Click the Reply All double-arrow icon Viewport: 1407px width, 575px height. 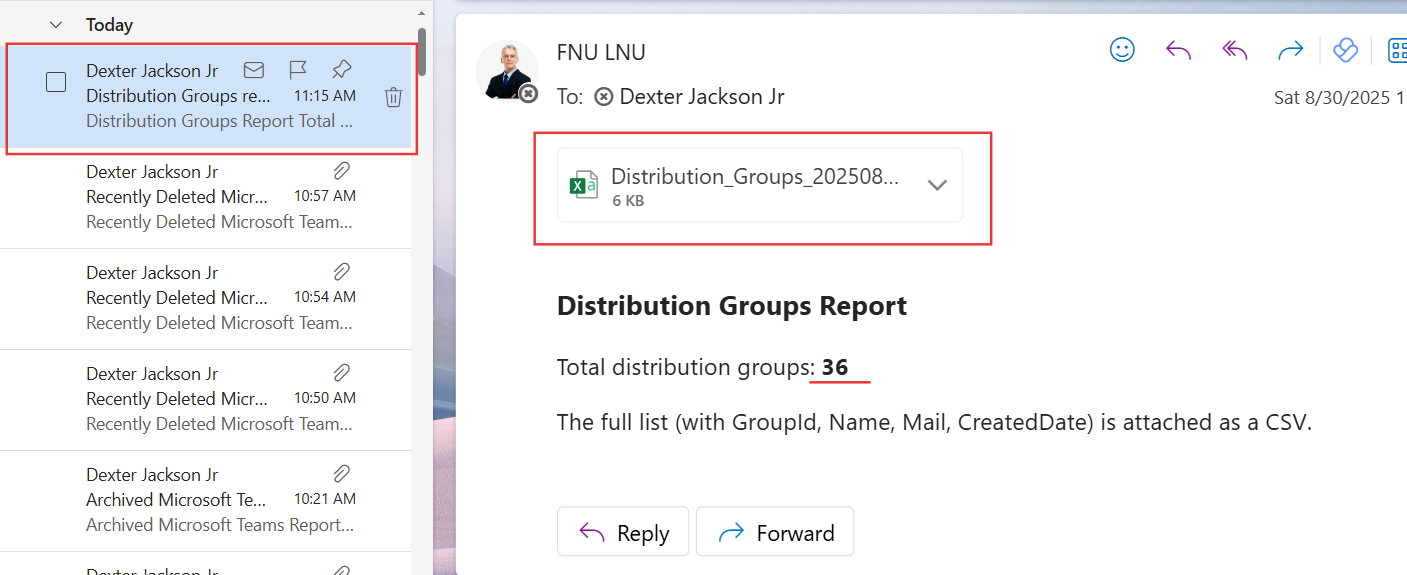(x=1235, y=50)
